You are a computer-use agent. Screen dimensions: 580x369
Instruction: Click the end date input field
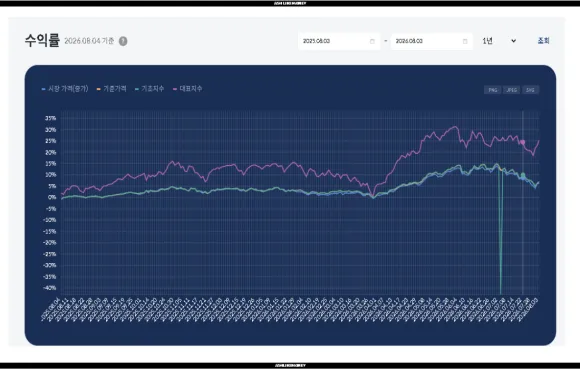pos(432,41)
